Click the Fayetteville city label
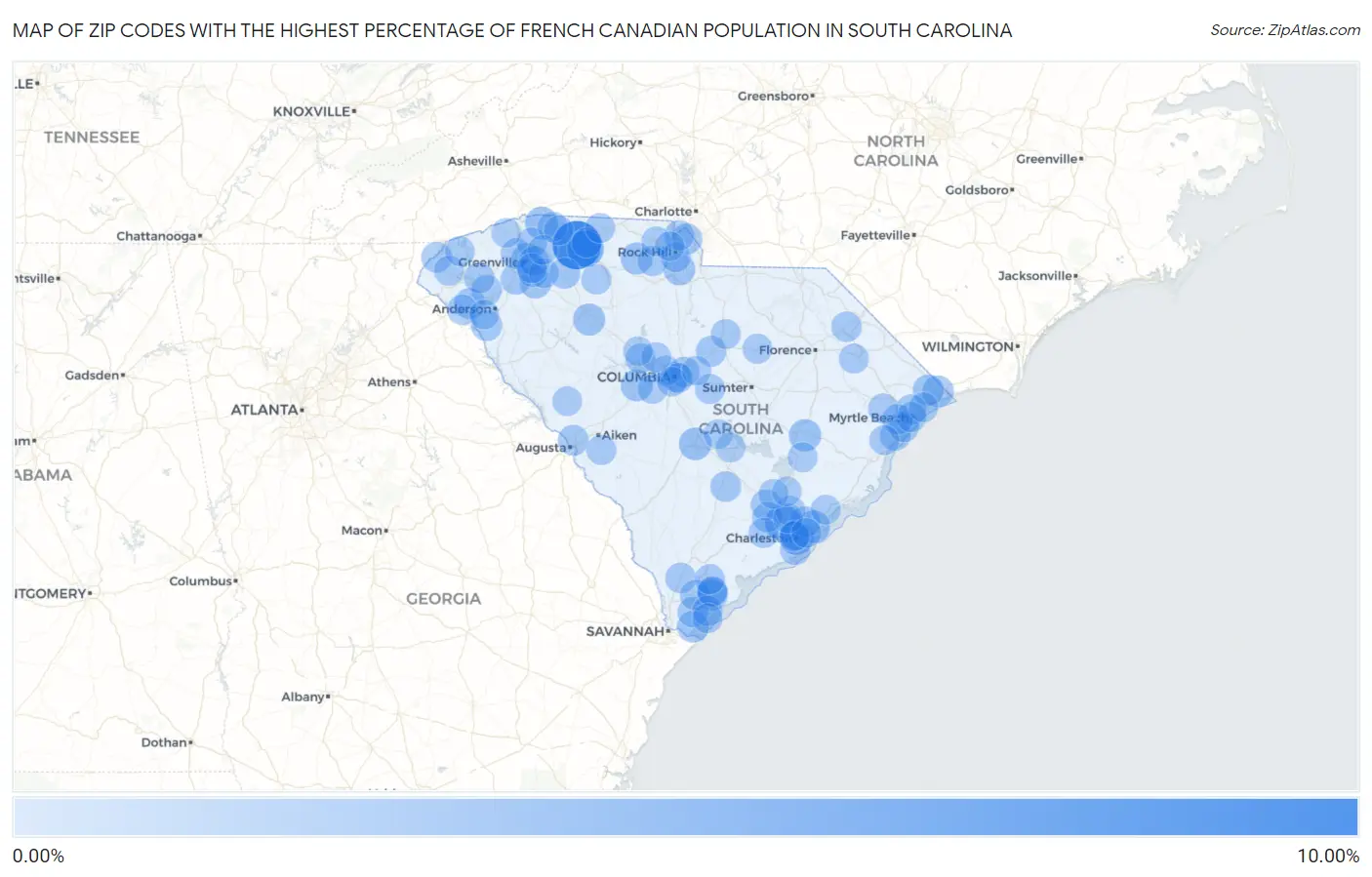 878,235
